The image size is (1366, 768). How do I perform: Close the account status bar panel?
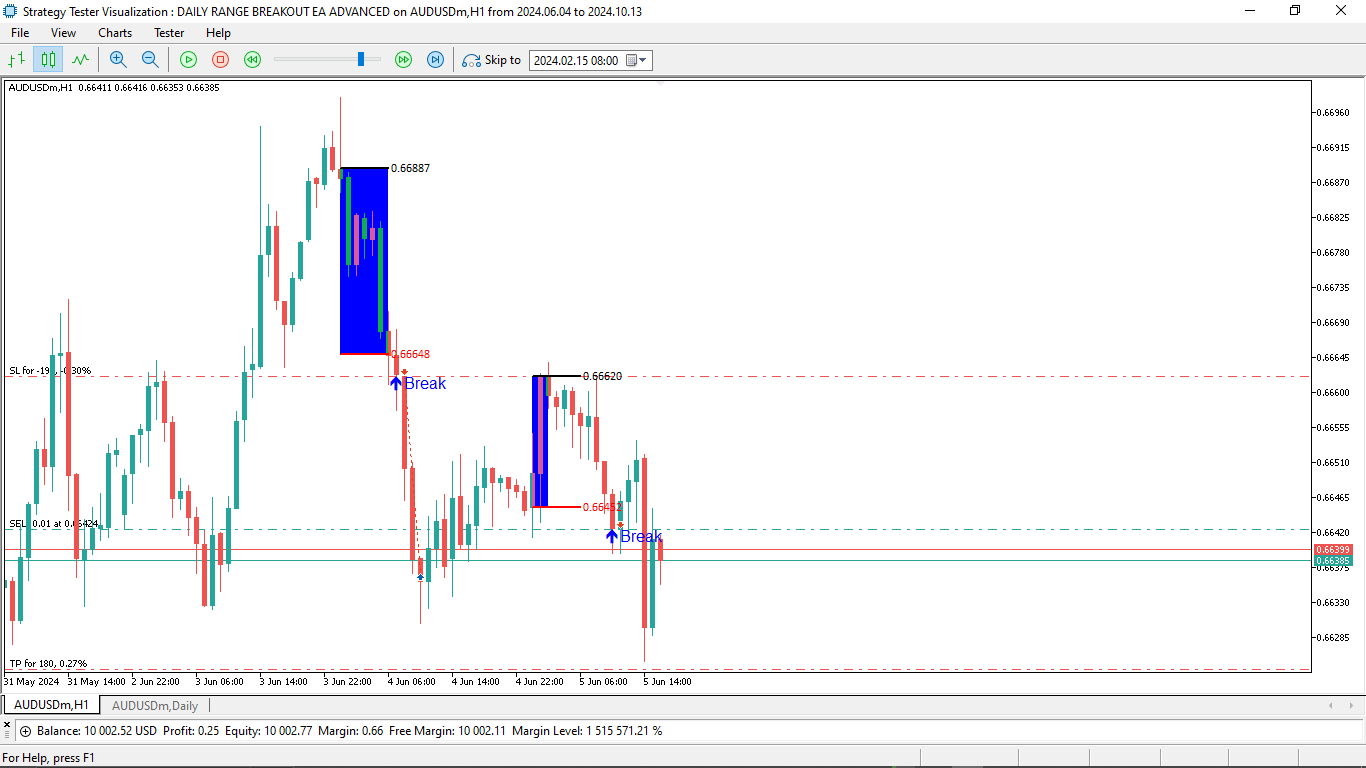click(x=7, y=724)
